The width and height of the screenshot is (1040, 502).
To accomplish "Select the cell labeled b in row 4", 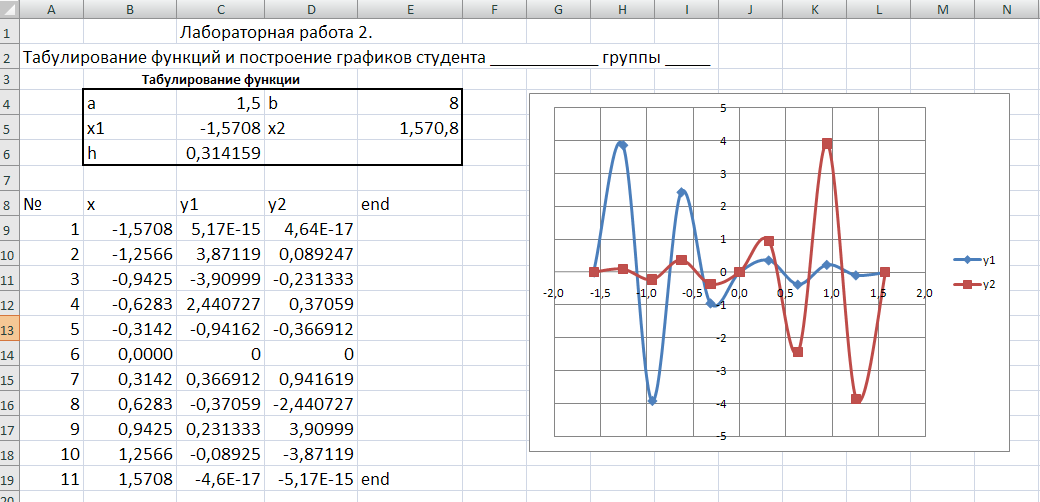I will 310,103.
